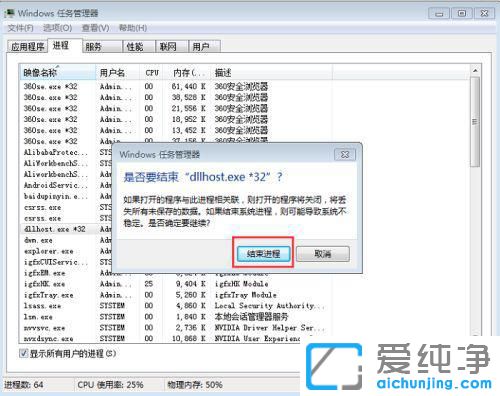
Task: Click CPU 使用率: 25% in status bar
Action: (x=110, y=385)
